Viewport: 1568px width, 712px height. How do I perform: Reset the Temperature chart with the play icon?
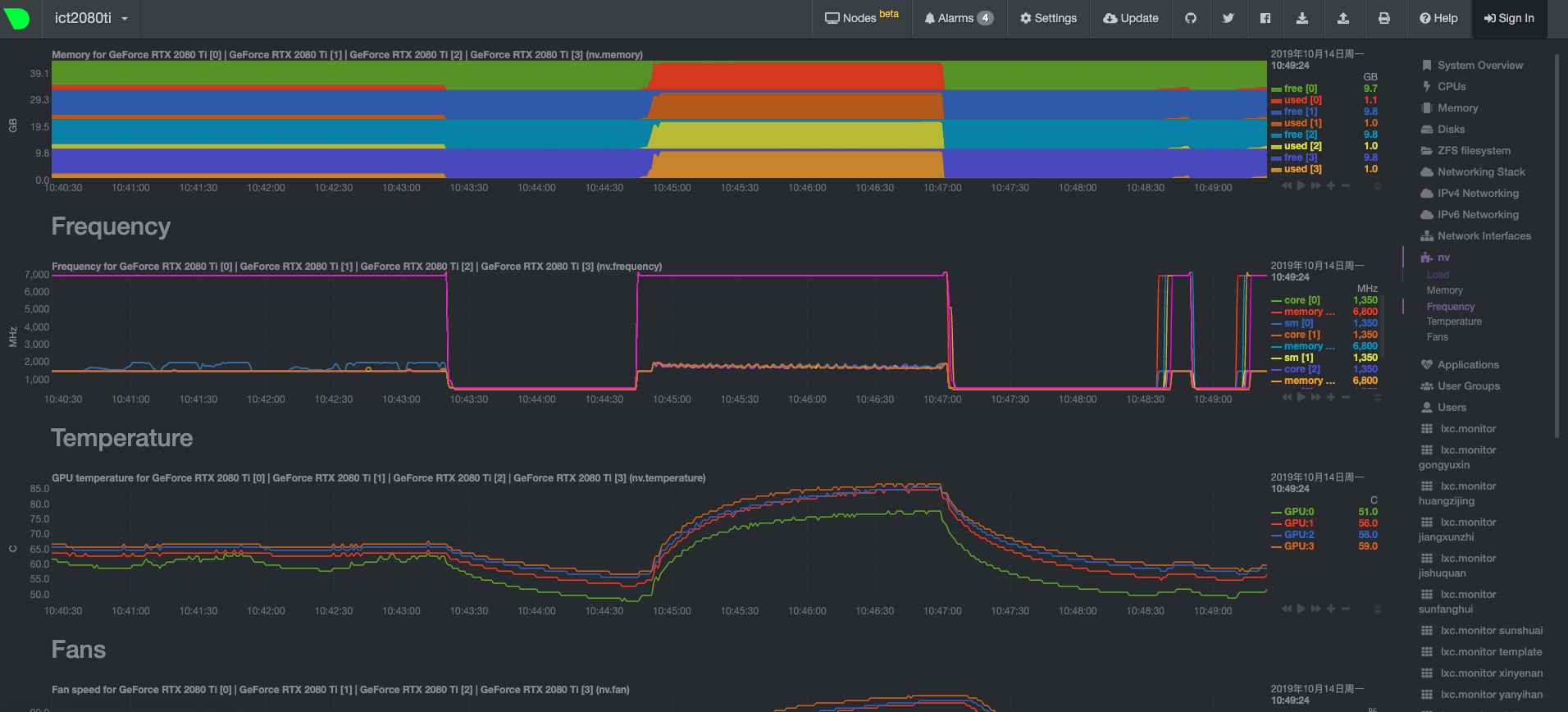[1301, 609]
